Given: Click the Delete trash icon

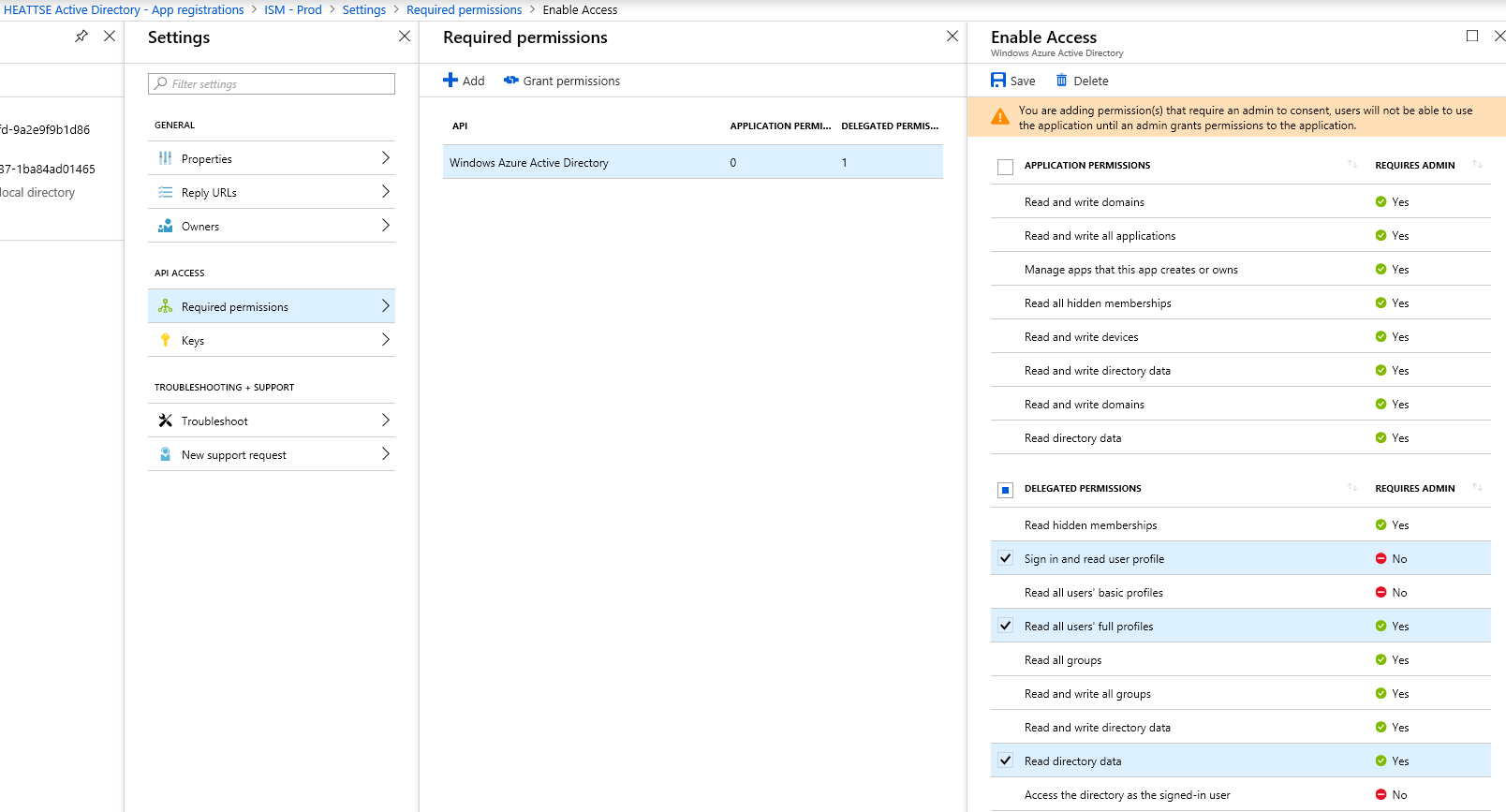Looking at the screenshot, I should pyautogui.click(x=1062, y=81).
